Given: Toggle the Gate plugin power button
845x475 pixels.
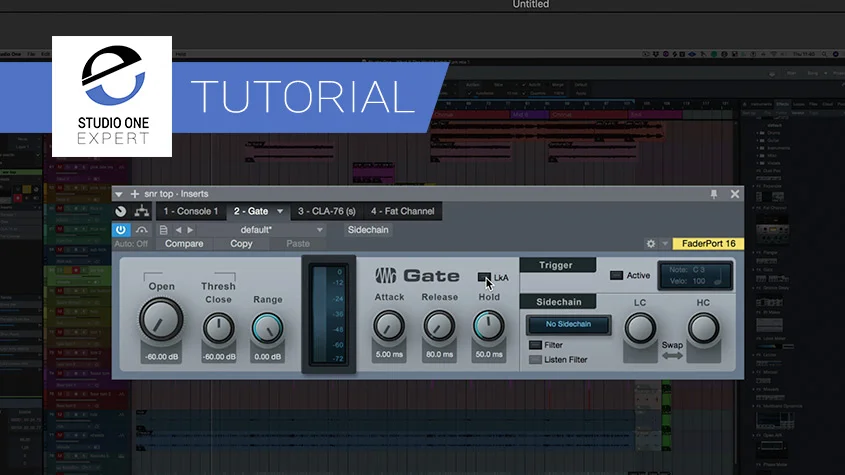Looking at the screenshot, I should coord(121,230).
